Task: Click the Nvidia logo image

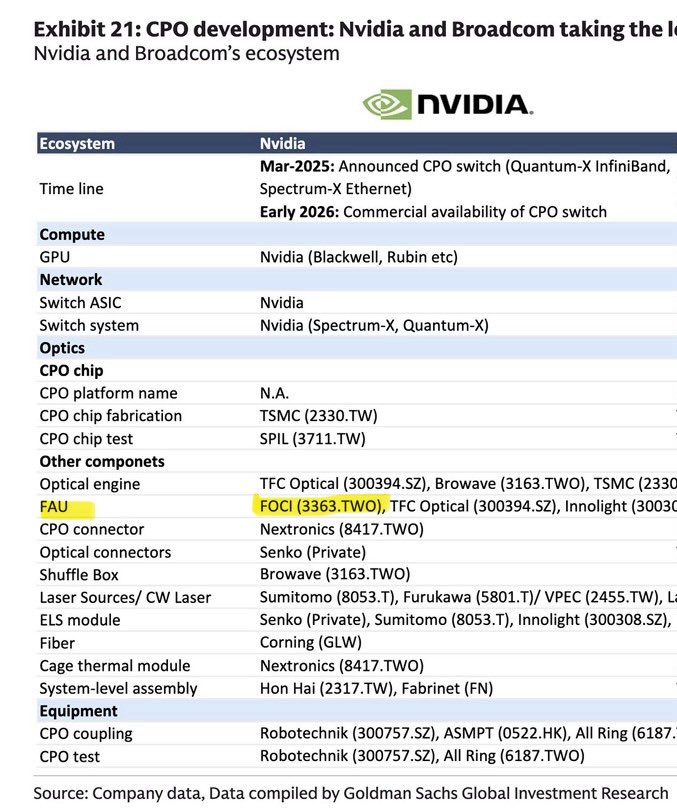Action: pos(448,104)
